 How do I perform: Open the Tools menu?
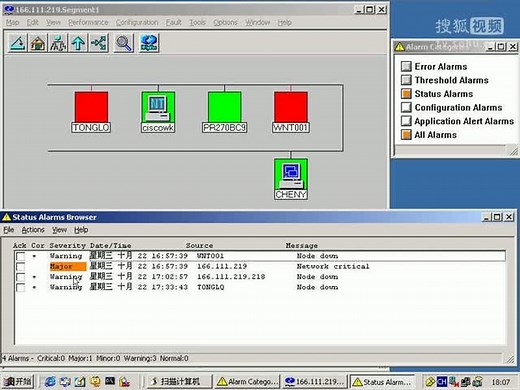(197, 22)
